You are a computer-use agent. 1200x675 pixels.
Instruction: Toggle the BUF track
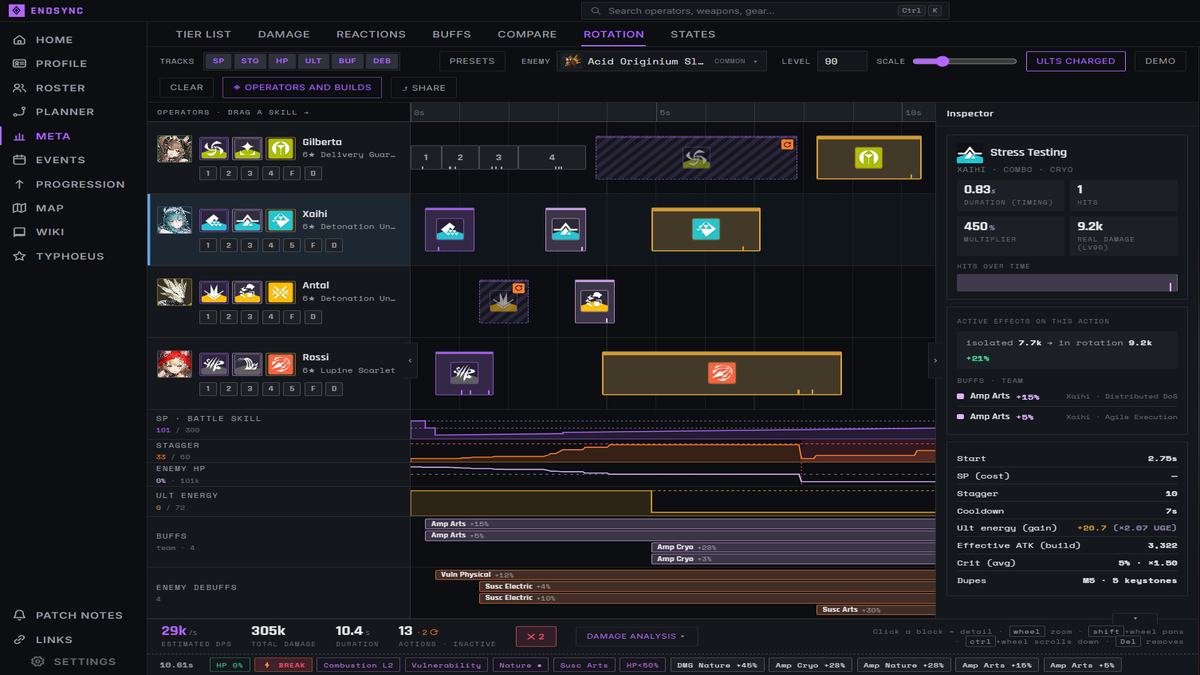point(346,61)
